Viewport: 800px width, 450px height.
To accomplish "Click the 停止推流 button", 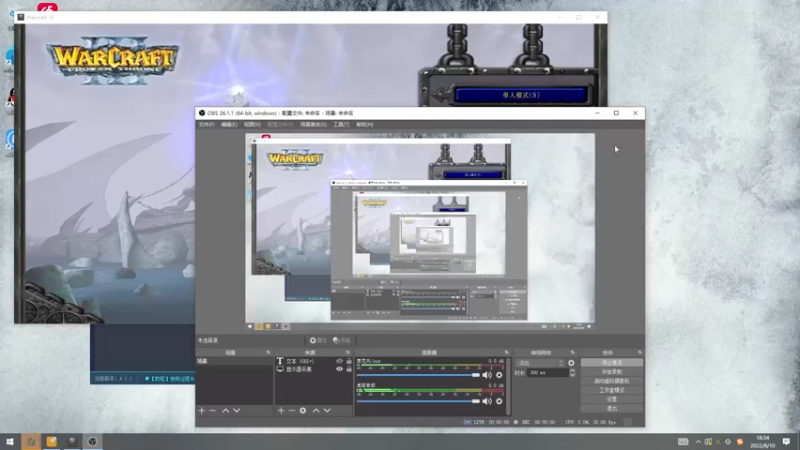I will [612, 363].
